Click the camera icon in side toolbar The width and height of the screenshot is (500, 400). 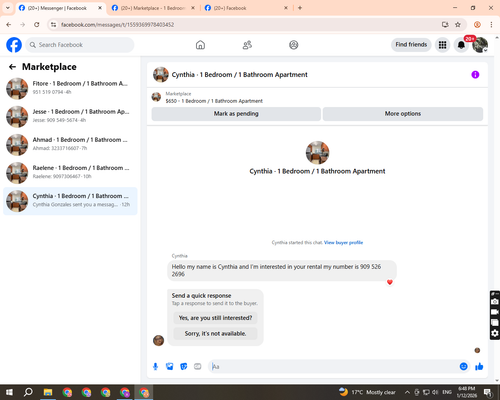495,301
